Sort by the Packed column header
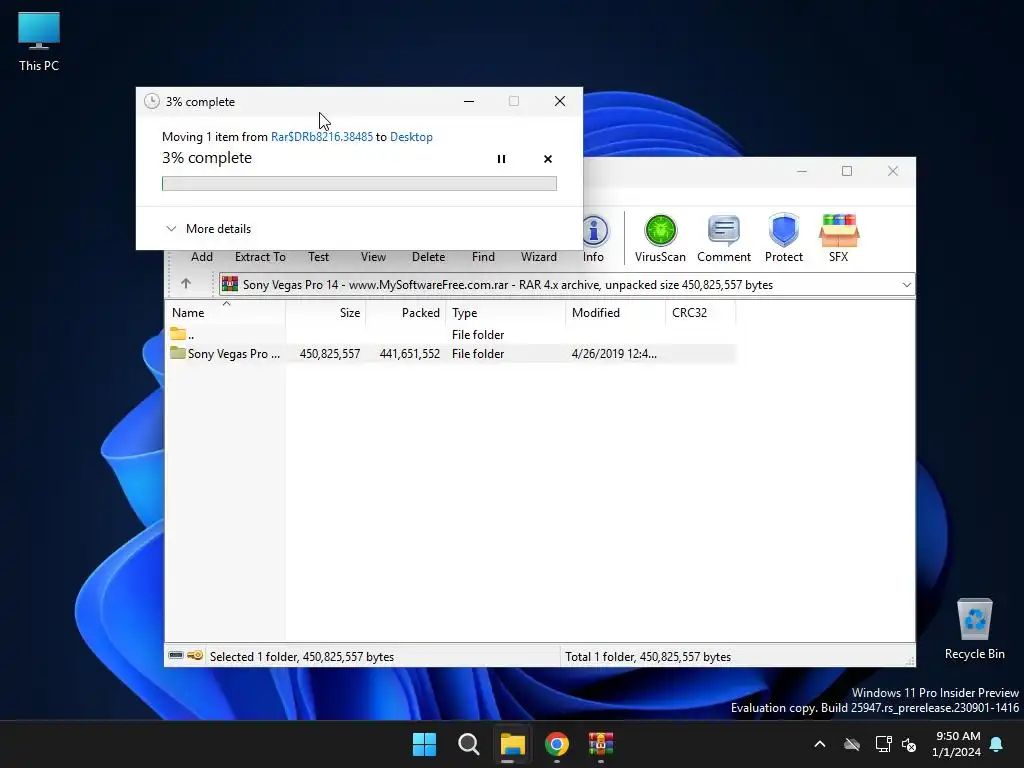The height and width of the screenshot is (768, 1024). pos(406,313)
